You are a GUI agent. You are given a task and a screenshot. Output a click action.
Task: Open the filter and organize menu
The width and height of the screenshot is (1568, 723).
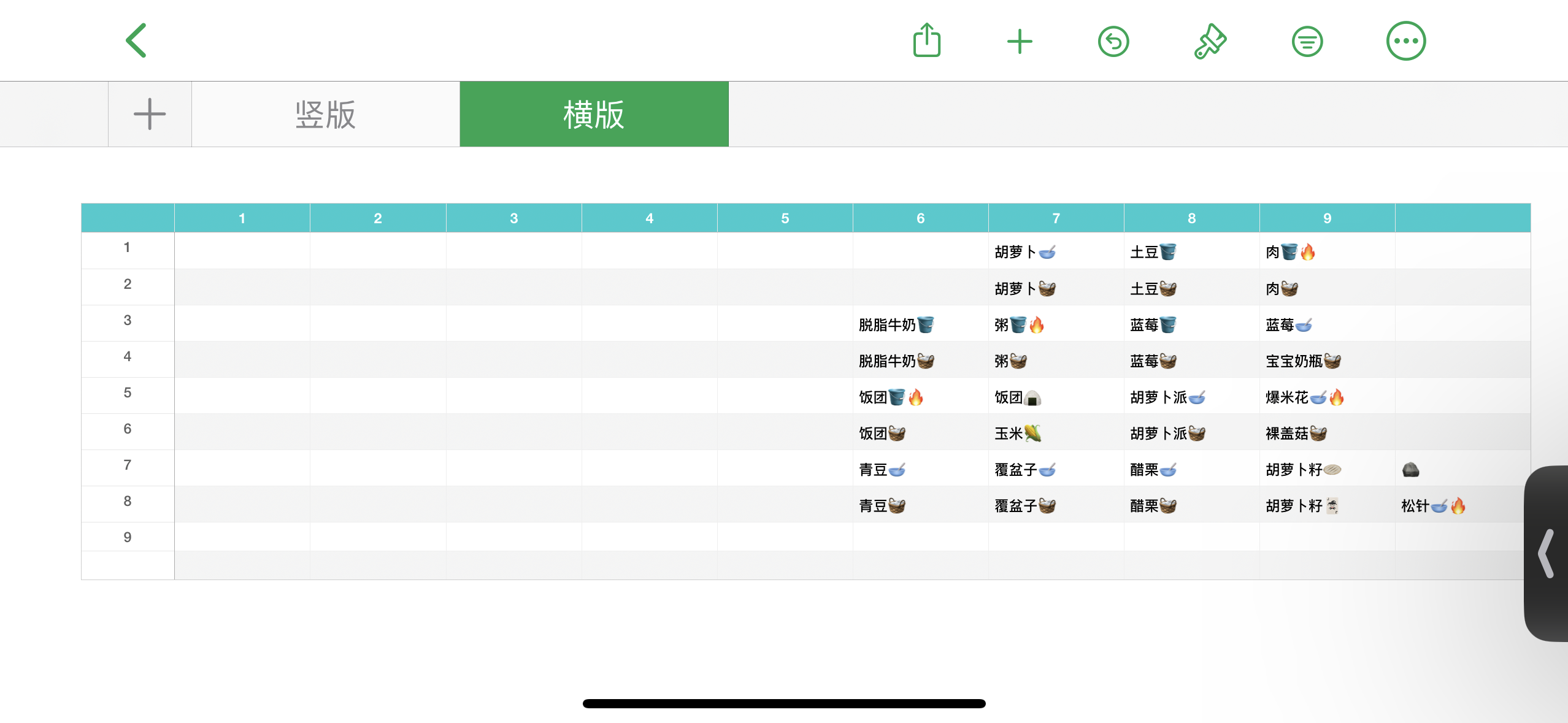pos(1307,42)
